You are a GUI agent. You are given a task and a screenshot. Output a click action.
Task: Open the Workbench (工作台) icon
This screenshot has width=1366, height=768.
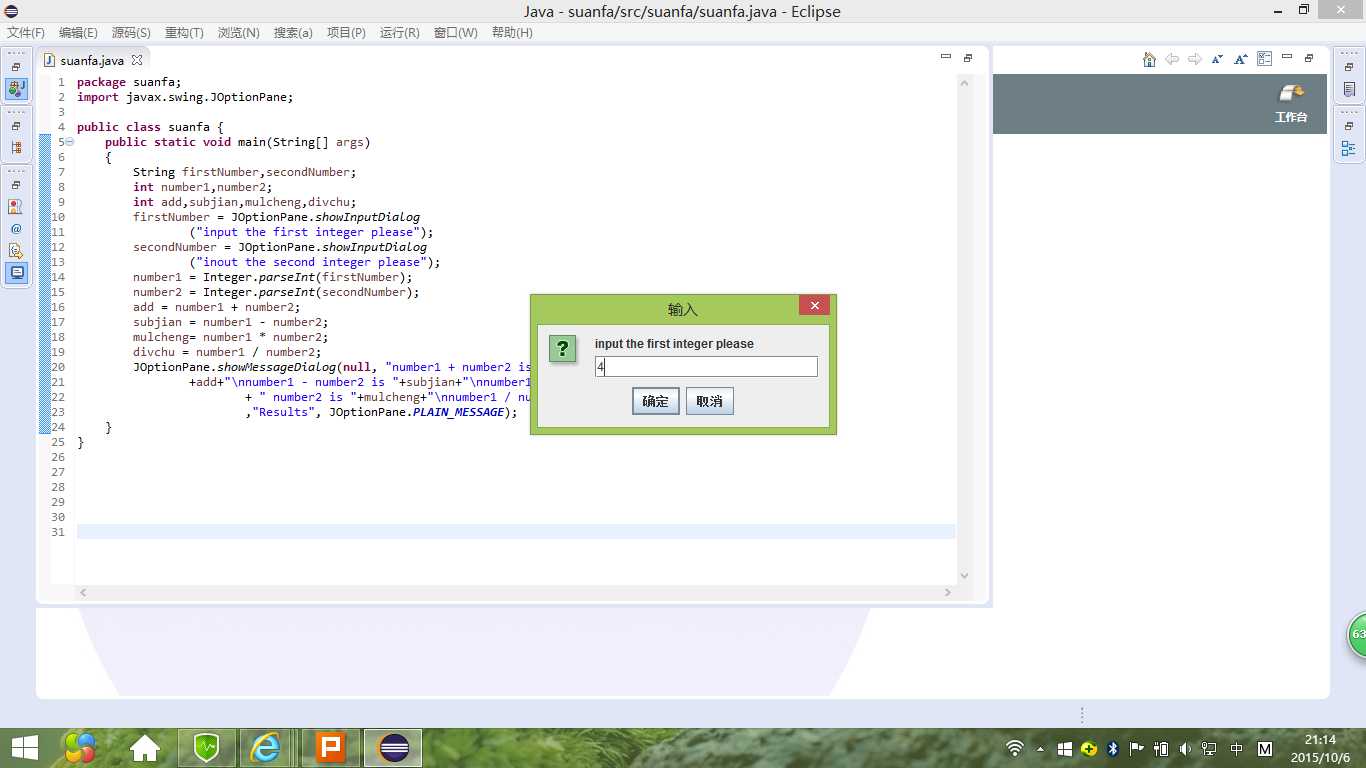pos(1291,104)
